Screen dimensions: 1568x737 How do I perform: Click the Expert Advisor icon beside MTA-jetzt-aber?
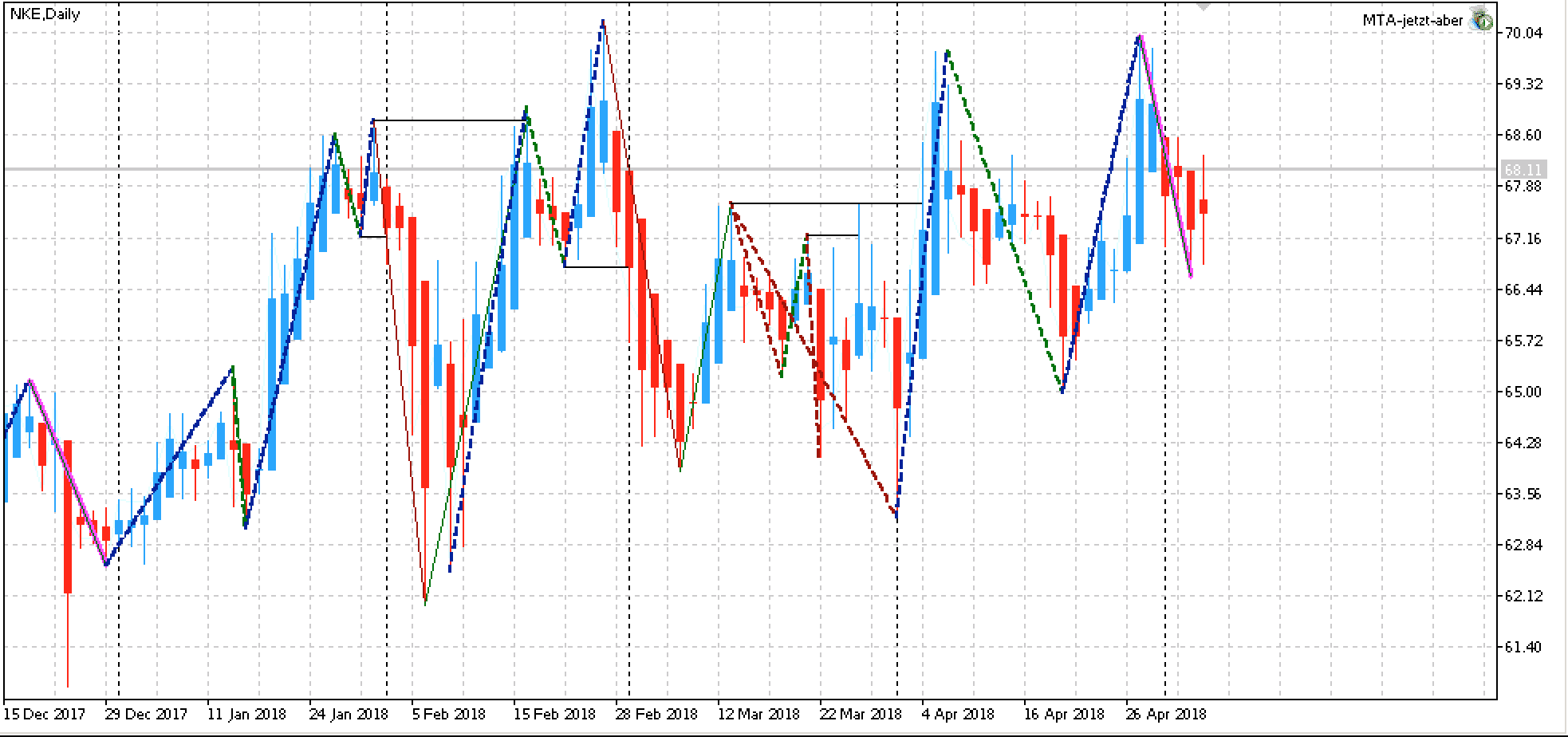(x=1481, y=21)
